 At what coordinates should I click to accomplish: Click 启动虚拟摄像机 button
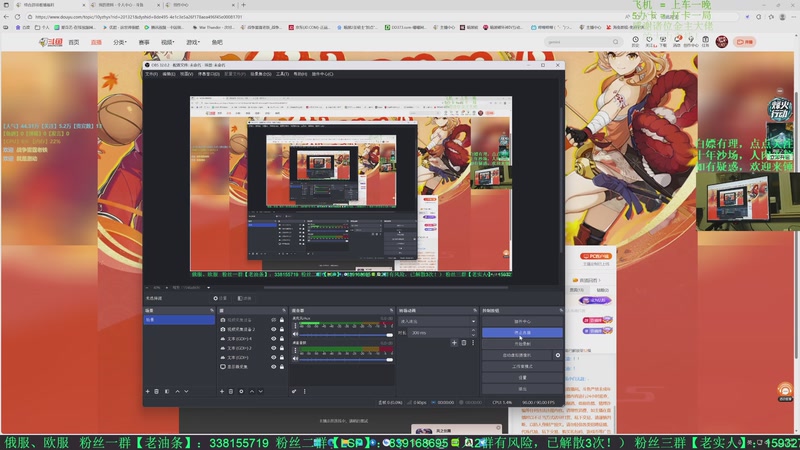click(x=517, y=355)
